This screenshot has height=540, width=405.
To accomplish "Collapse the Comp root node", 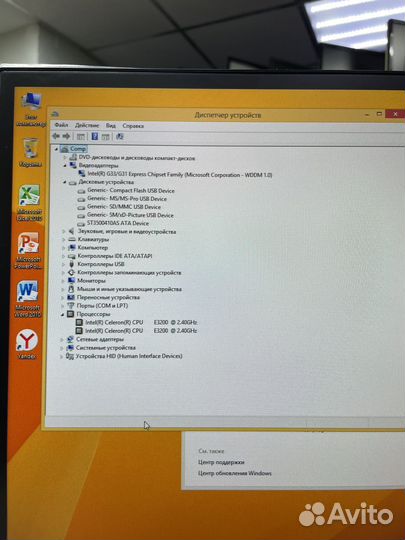I will tap(56, 149).
